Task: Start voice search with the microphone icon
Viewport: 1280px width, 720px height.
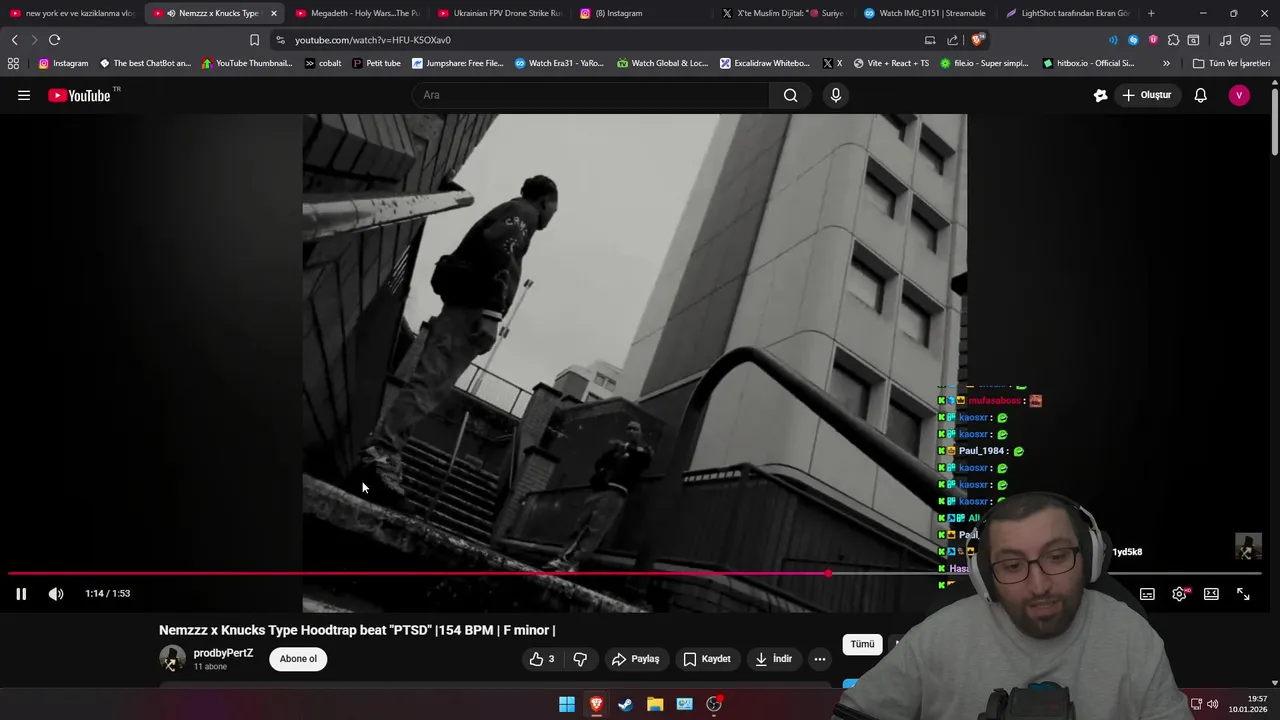Action: (836, 95)
